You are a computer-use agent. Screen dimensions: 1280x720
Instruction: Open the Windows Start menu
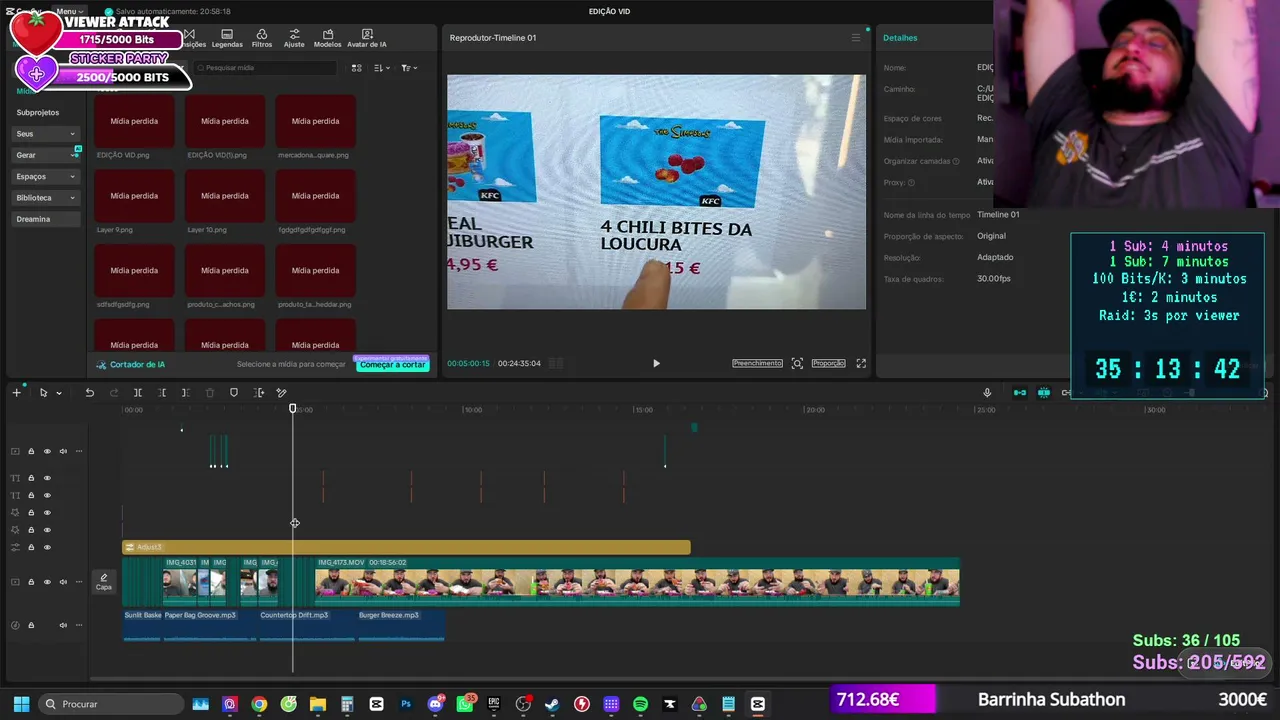[x=21, y=704]
